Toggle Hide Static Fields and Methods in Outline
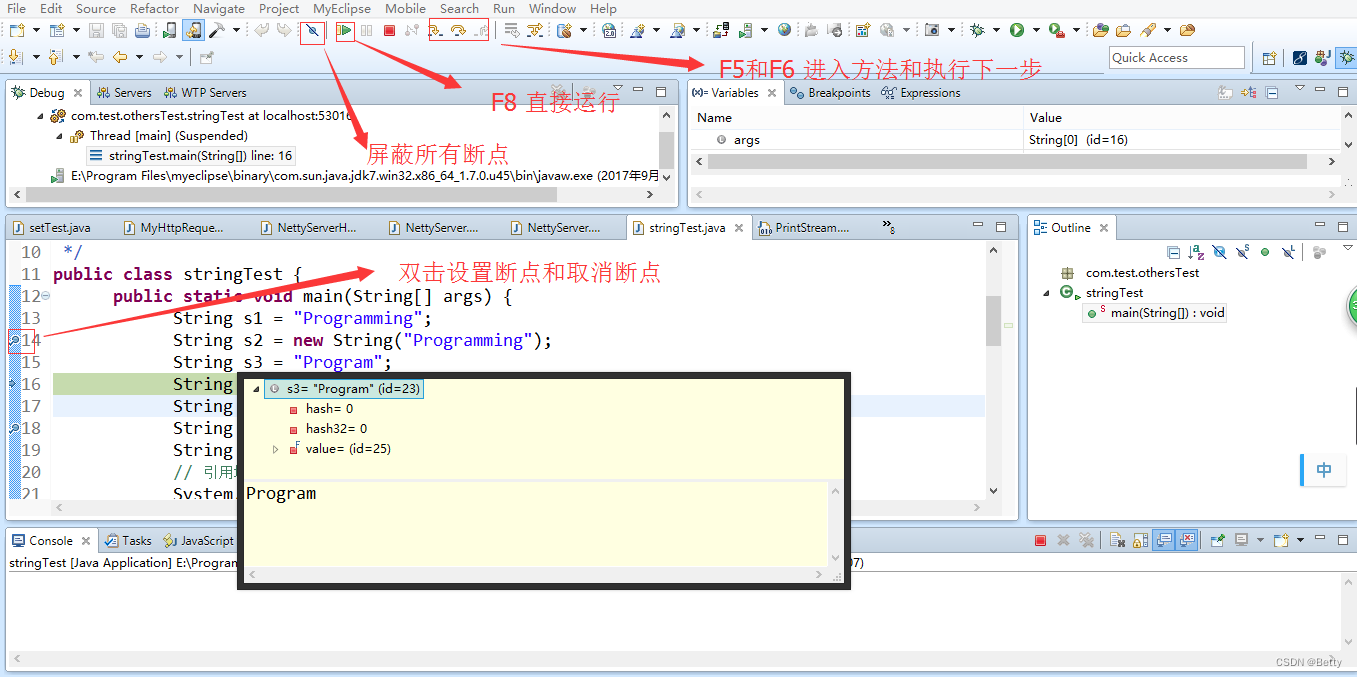Screen dimensions: 1357x677 coord(1242,253)
